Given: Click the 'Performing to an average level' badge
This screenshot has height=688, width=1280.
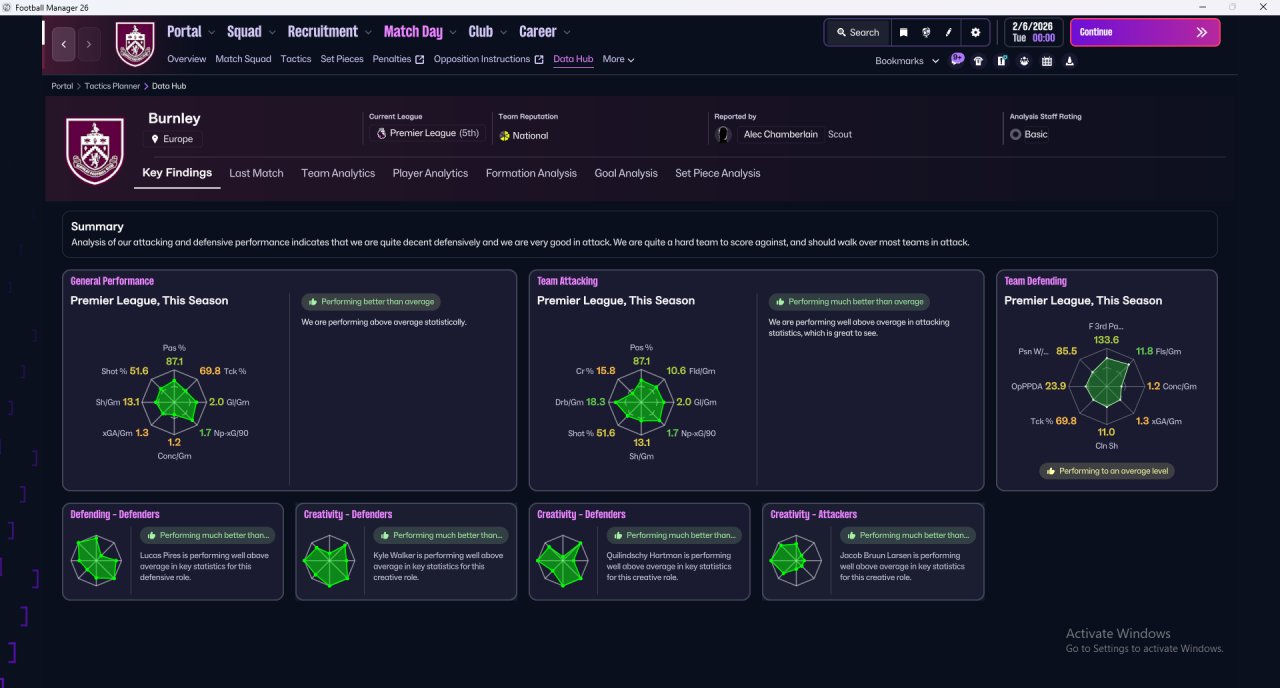Looking at the screenshot, I should tap(1107, 470).
